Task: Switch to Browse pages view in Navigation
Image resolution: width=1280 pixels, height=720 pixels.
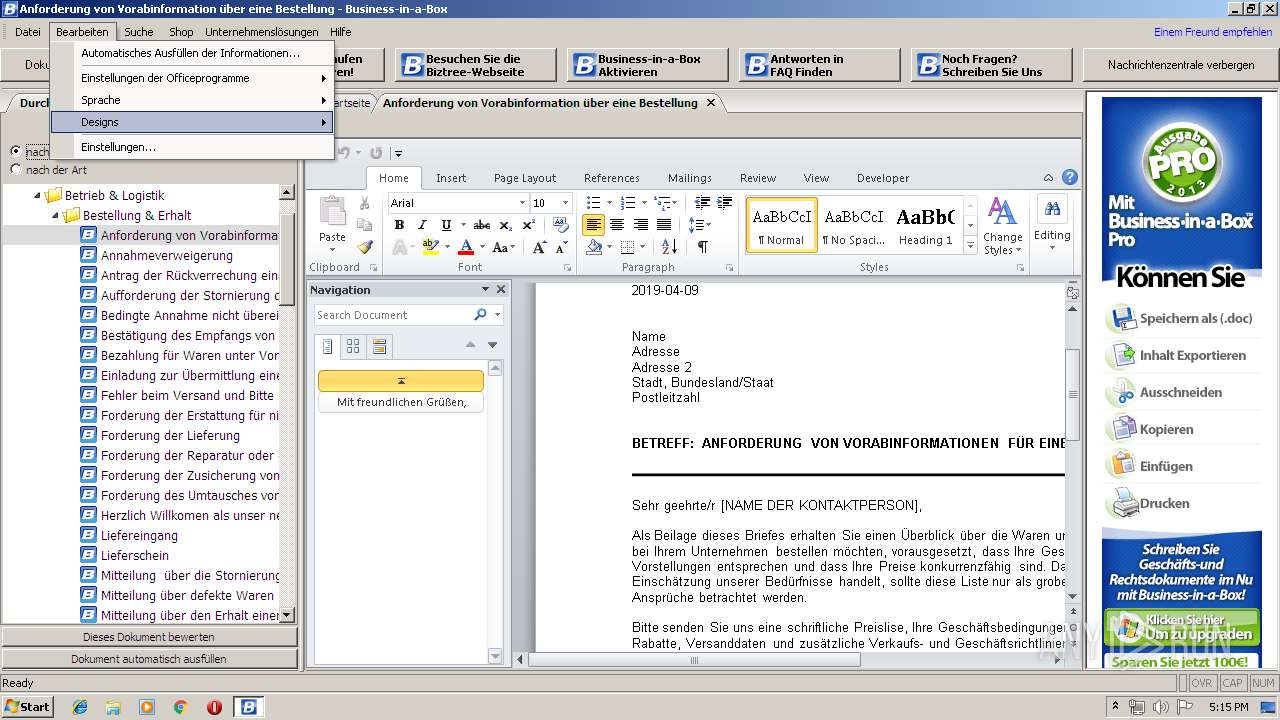Action: (353, 346)
